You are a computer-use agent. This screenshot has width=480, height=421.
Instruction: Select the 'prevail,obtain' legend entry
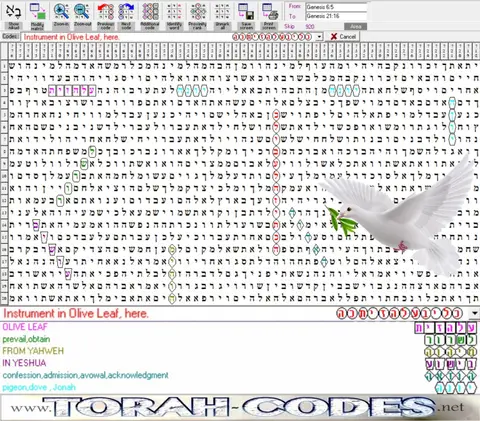point(26,339)
